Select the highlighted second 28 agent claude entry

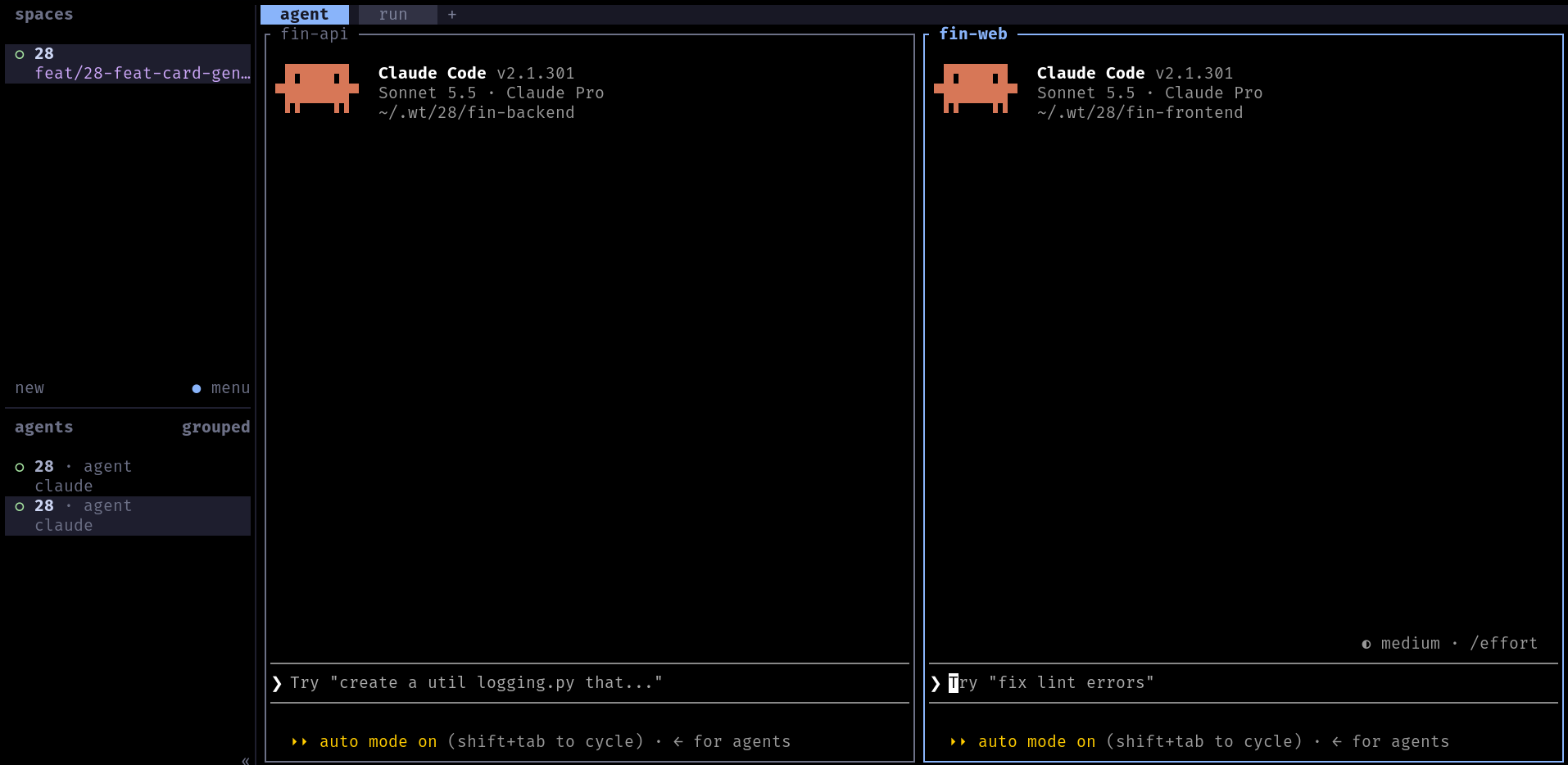coord(128,515)
